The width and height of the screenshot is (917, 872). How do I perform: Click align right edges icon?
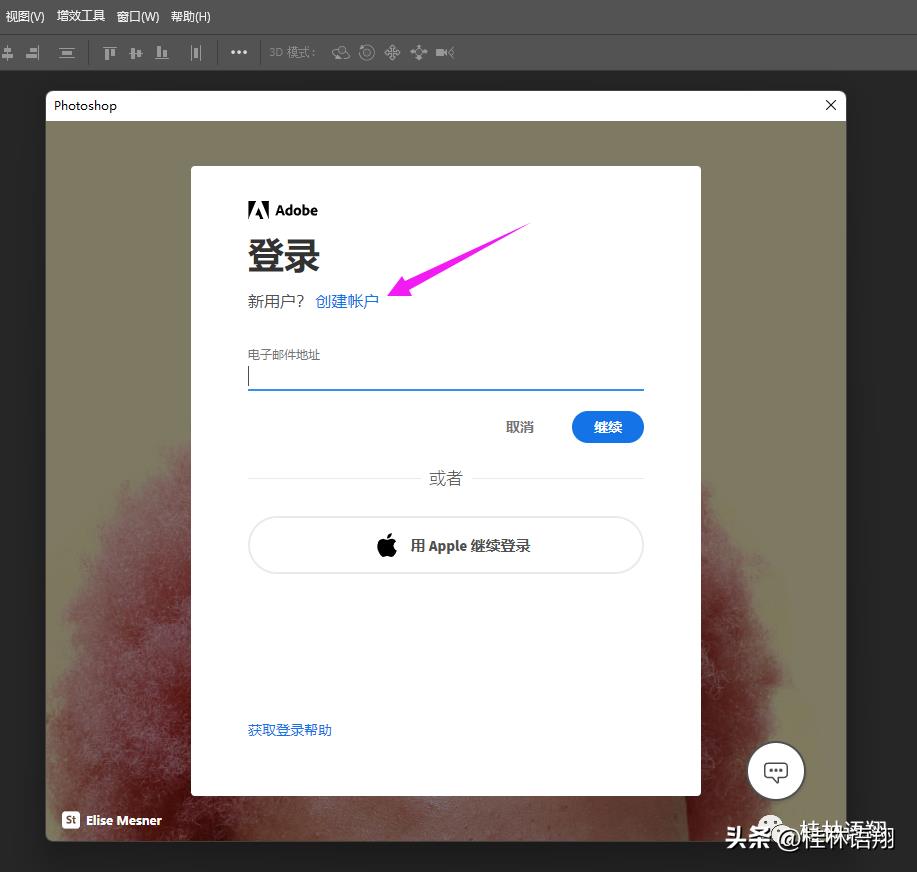click(33, 53)
